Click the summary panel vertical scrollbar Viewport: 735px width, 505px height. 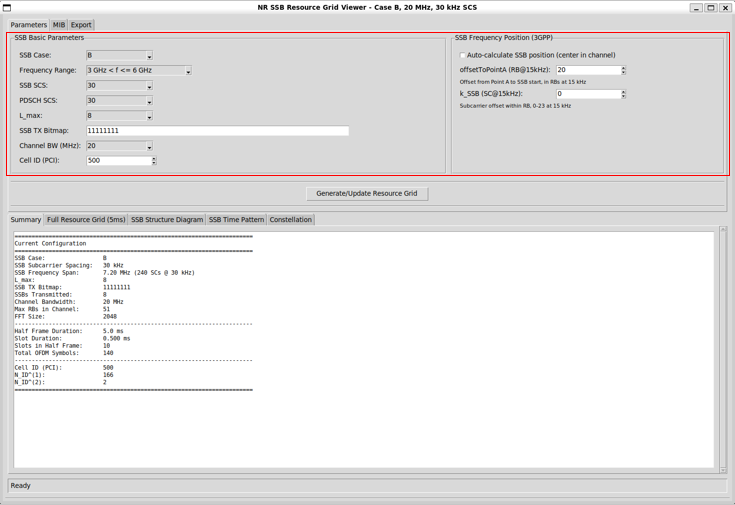click(x=723, y=349)
